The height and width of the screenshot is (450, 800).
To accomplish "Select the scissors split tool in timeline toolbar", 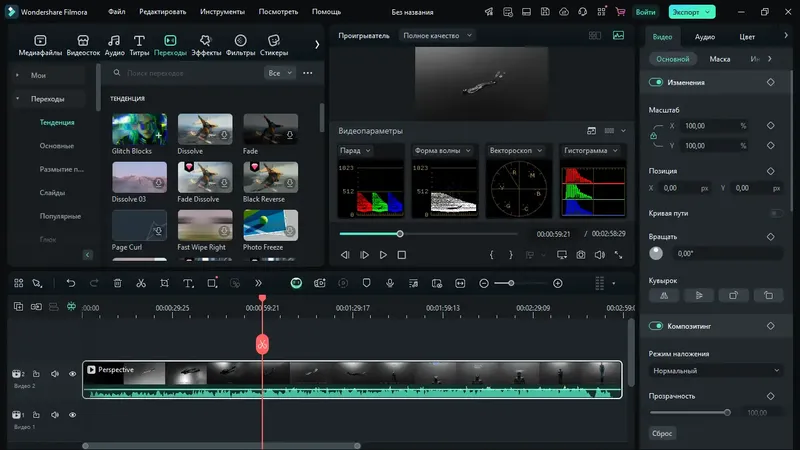I will [141, 283].
